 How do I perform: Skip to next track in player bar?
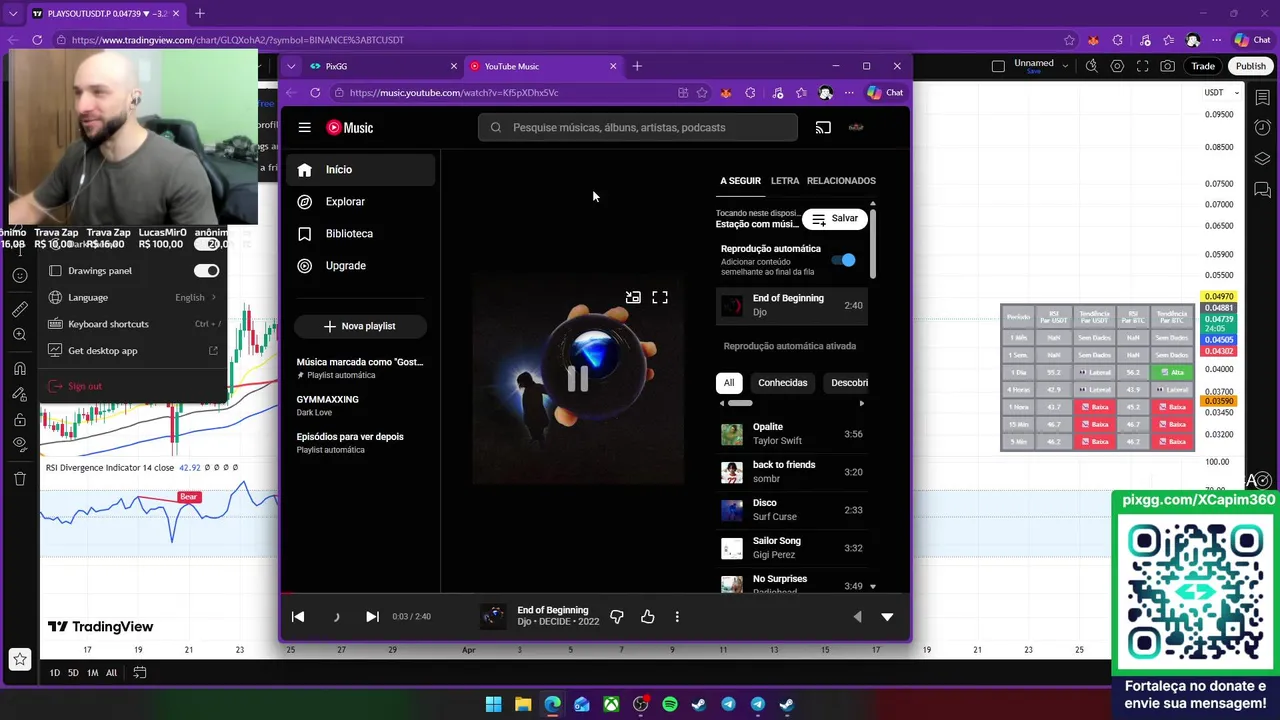(x=372, y=617)
